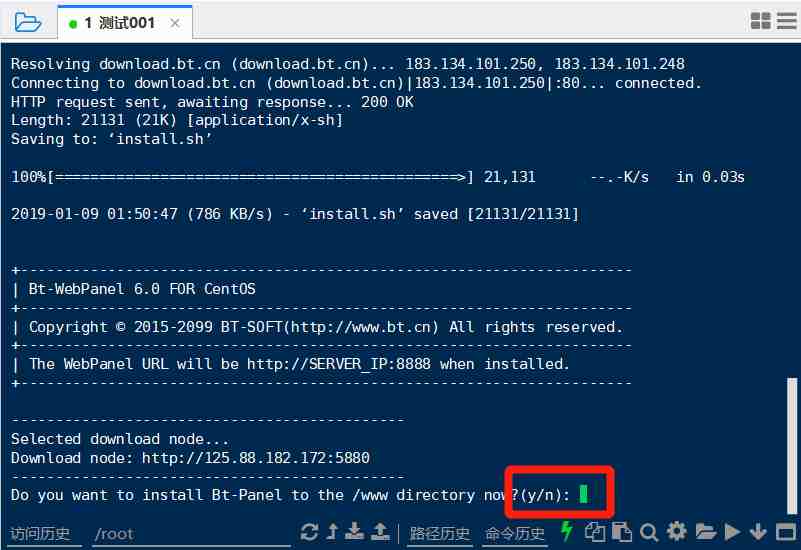Screen dimensions: 801x550
Task: Click the text 'http://SERVER_IP:8888'
Action: click(339, 364)
